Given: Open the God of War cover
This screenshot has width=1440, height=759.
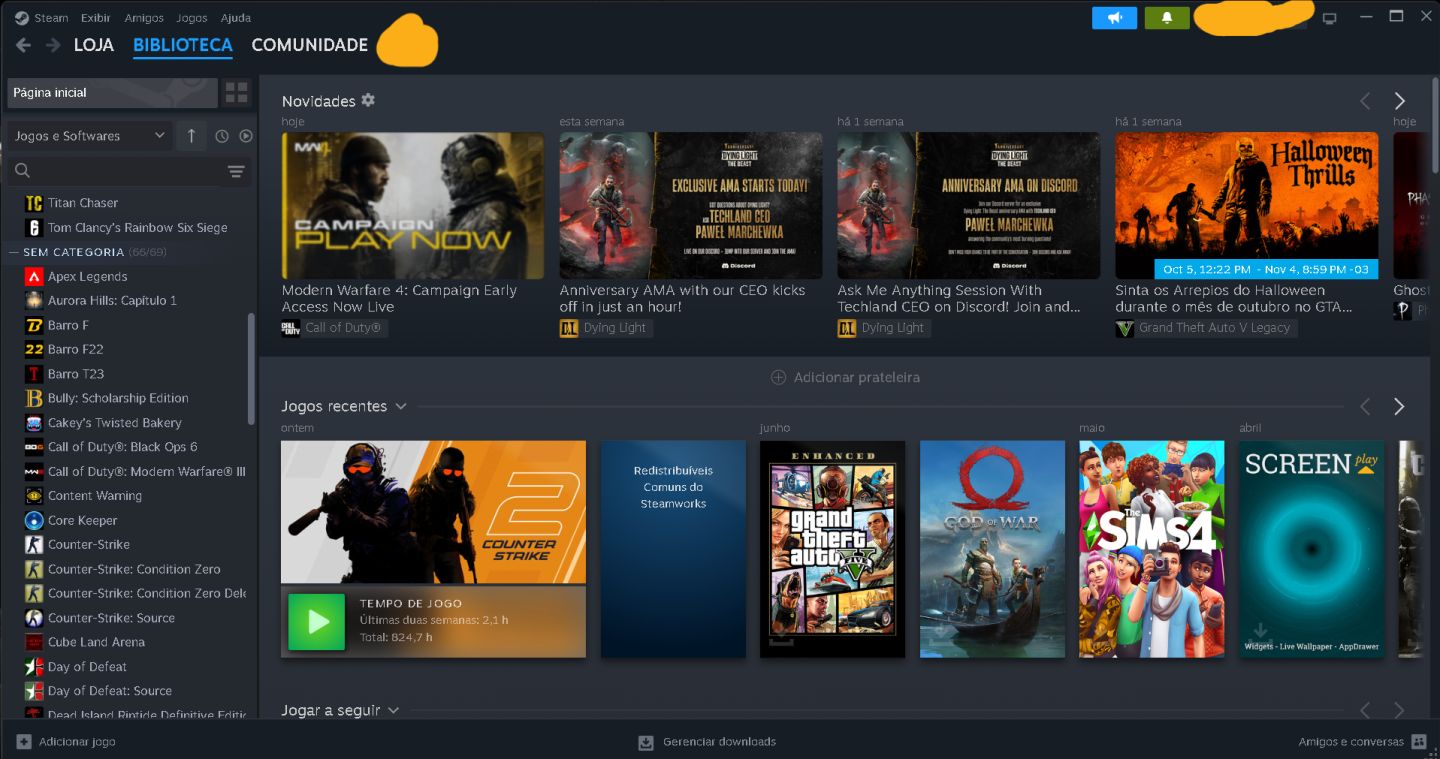Looking at the screenshot, I should [992, 549].
